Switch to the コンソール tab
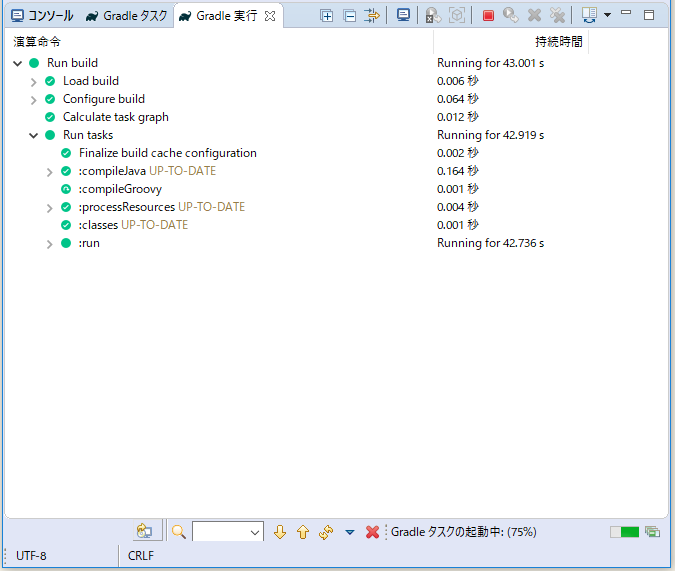The width and height of the screenshot is (675, 571). point(42,16)
